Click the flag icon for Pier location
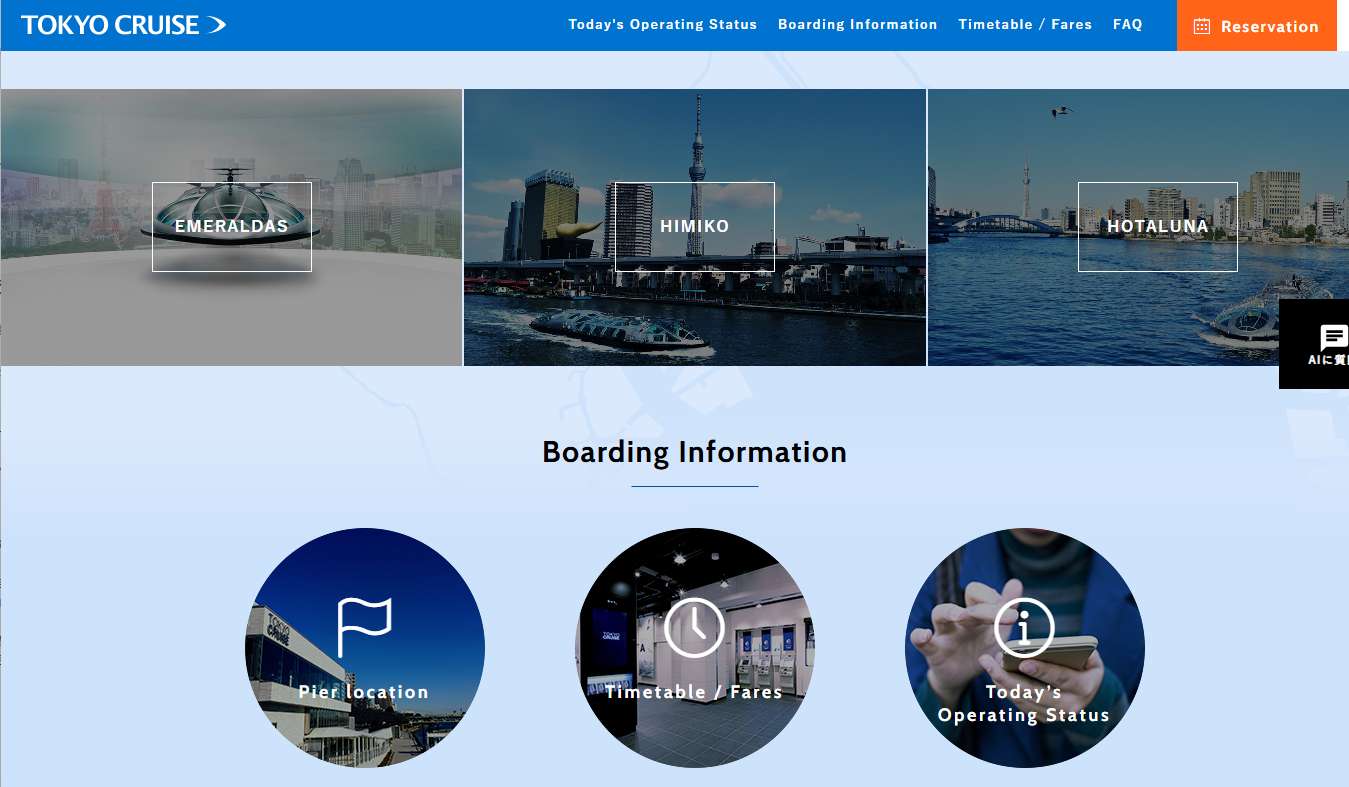Image resolution: width=1349 pixels, height=787 pixels. click(364, 626)
